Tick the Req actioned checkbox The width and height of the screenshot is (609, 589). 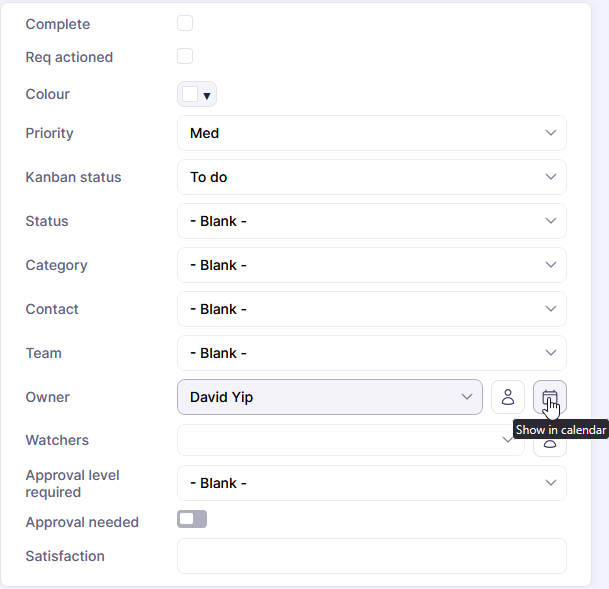pos(185,56)
